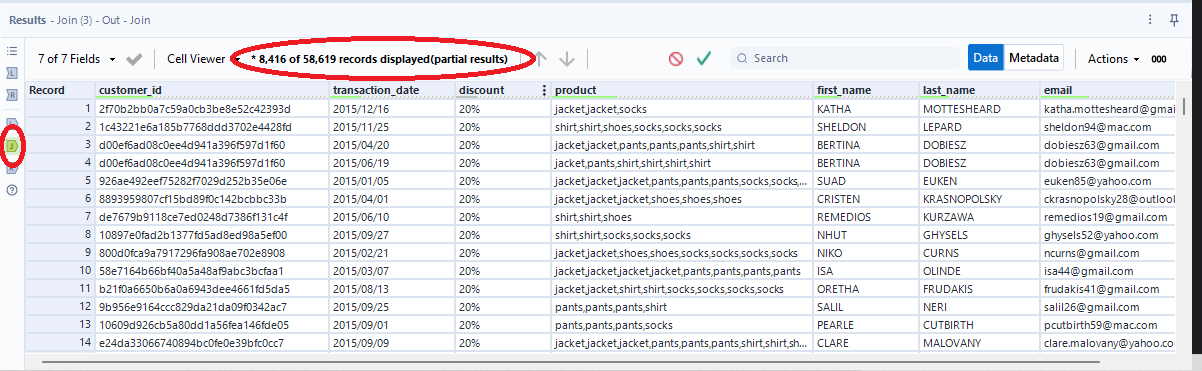This screenshot has width=1202, height=371.
Task: Select customer cell 8893959807cf15bd89f0c142bcbbc33b
Action: [x=211, y=199]
